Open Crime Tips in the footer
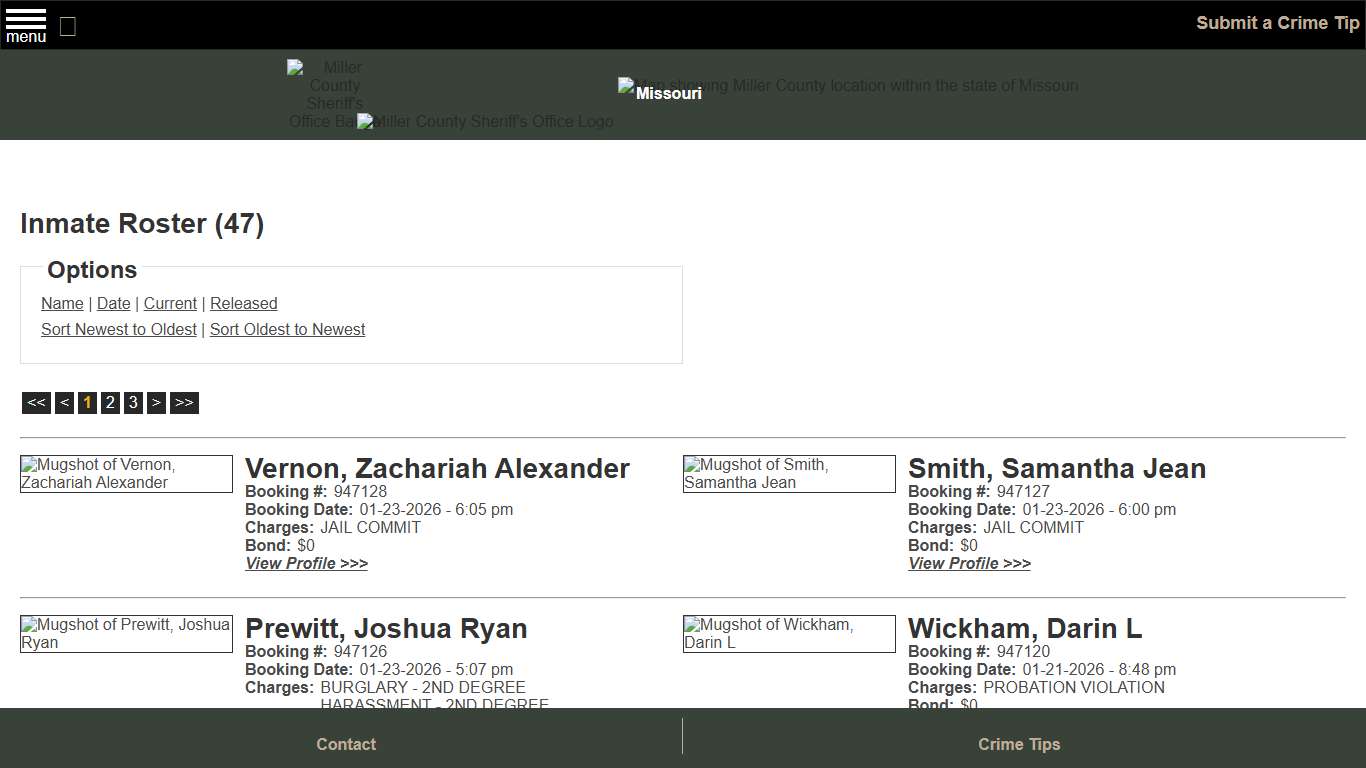The height and width of the screenshot is (768, 1366). (x=1019, y=744)
